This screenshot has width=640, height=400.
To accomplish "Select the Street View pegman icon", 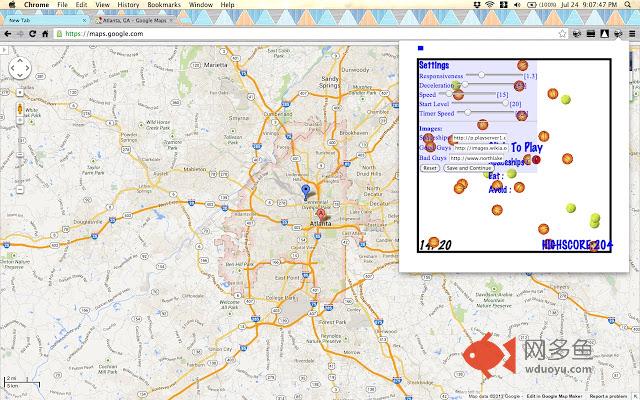I will 20,109.
